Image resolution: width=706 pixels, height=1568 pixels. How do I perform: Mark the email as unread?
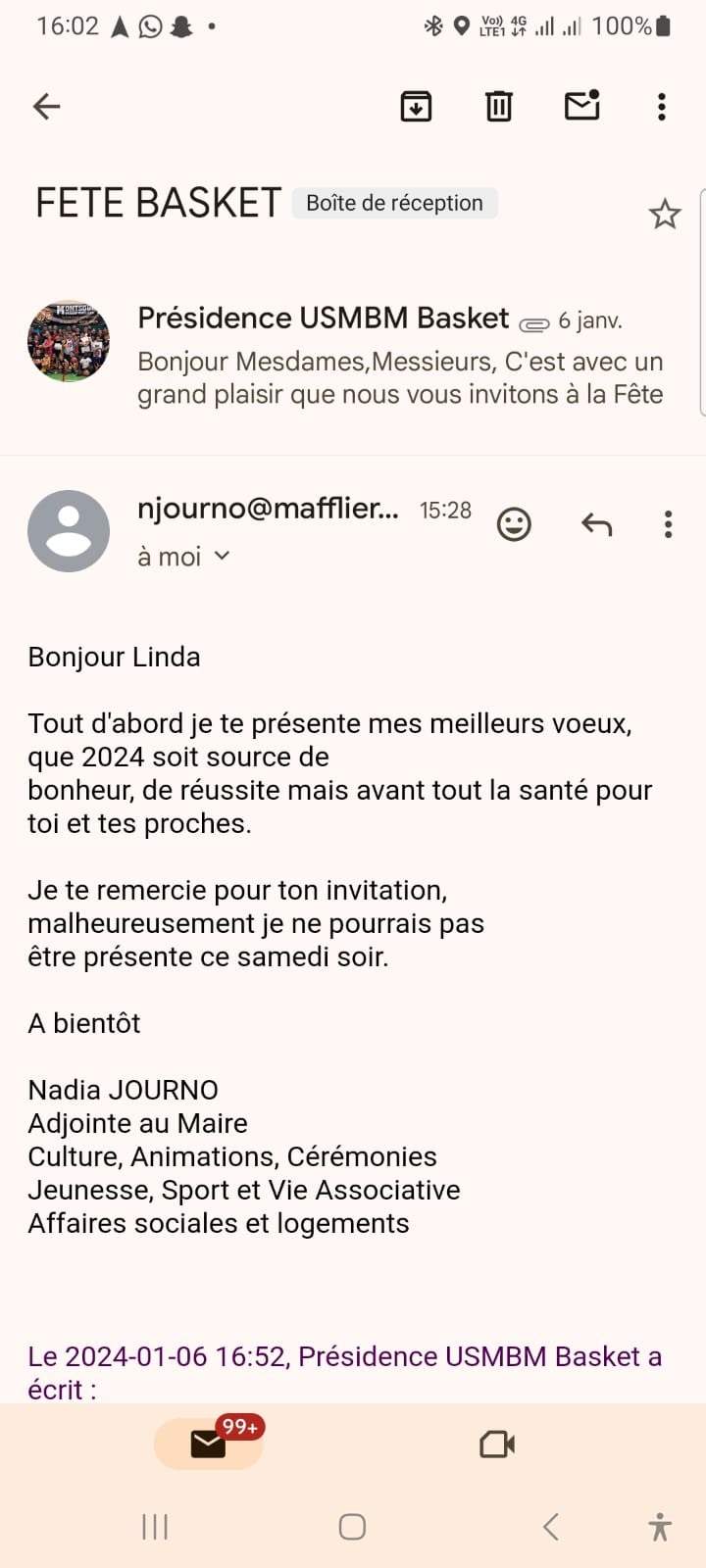tap(582, 105)
